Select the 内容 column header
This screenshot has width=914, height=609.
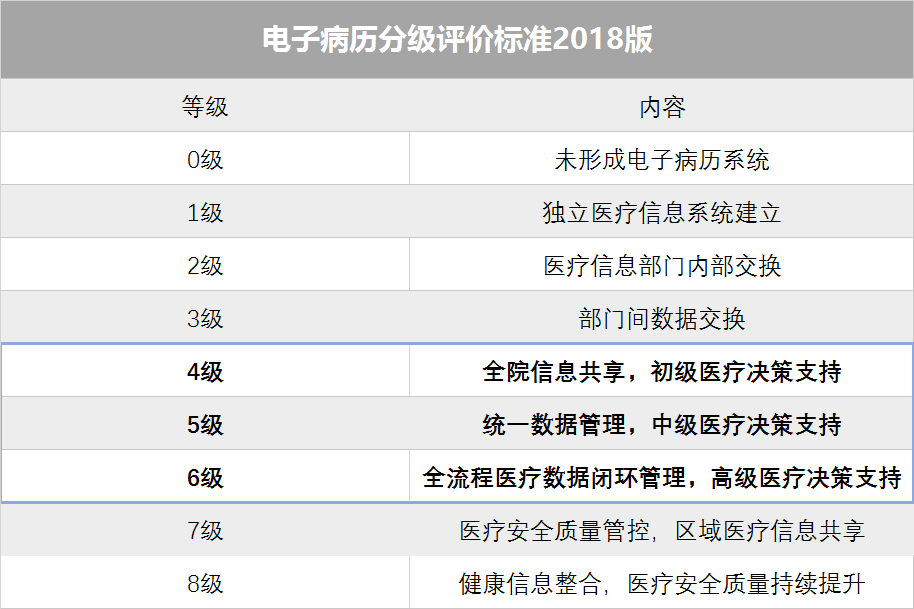662,106
